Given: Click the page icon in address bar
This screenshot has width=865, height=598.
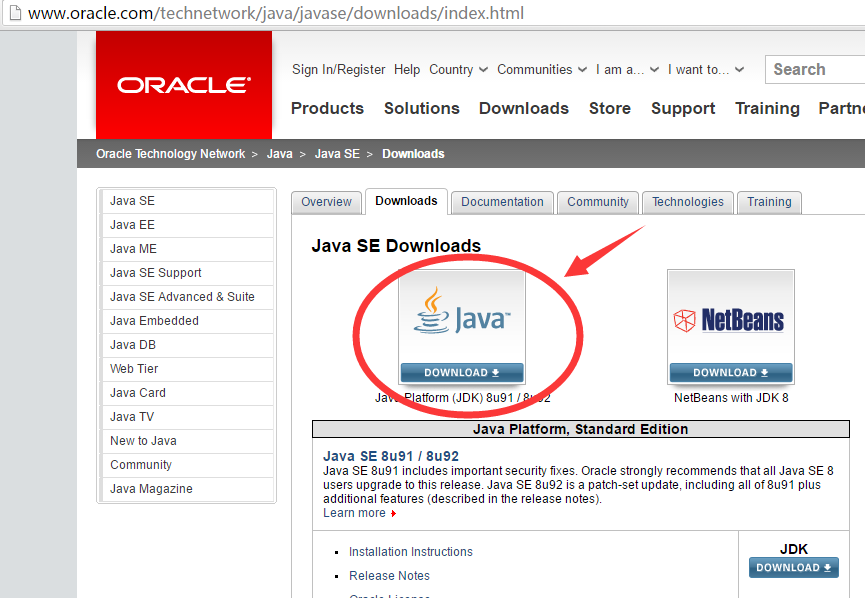Looking at the screenshot, I should point(15,13).
